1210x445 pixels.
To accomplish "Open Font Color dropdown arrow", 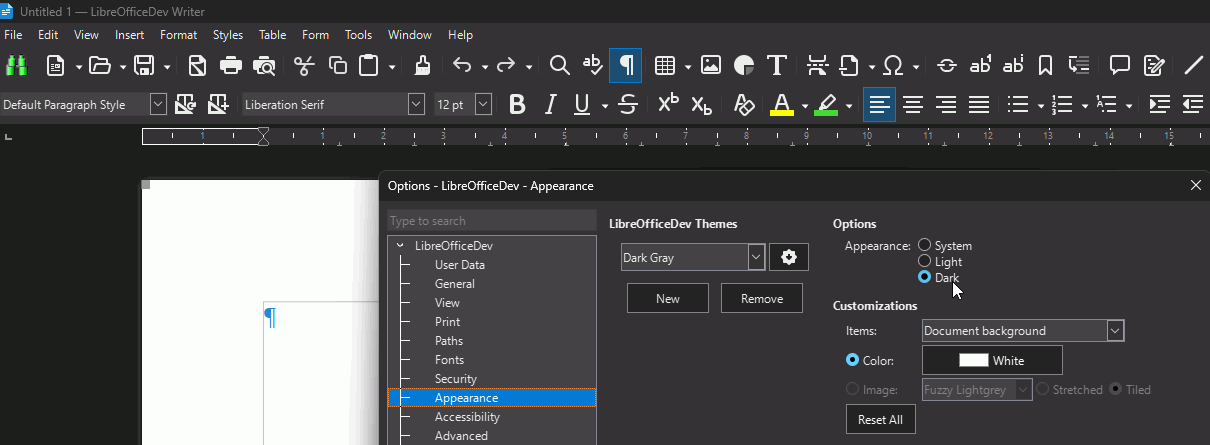I will click(x=805, y=105).
